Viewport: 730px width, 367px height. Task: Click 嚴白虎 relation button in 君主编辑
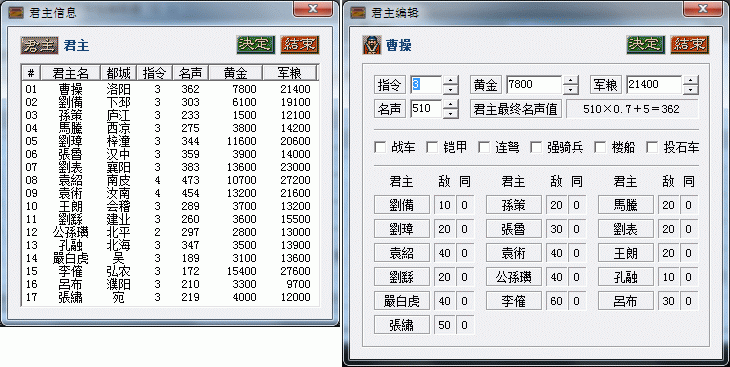click(x=402, y=301)
